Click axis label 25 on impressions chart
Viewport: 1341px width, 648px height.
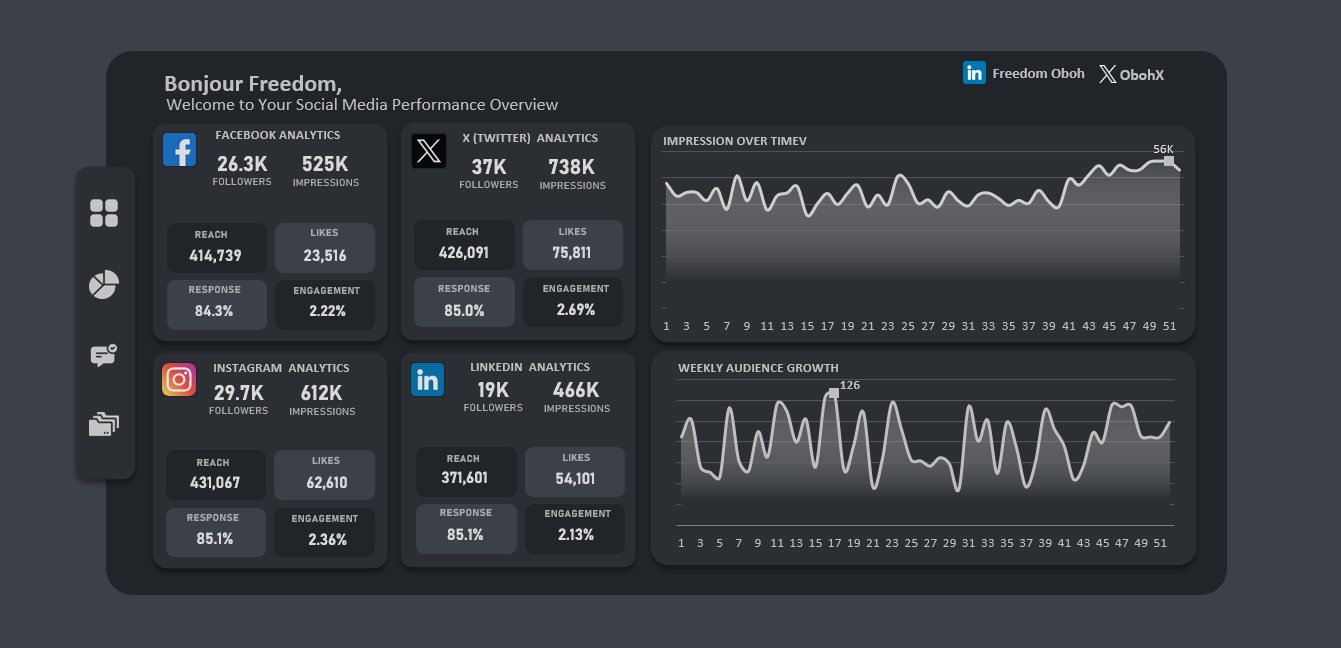click(x=907, y=326)
